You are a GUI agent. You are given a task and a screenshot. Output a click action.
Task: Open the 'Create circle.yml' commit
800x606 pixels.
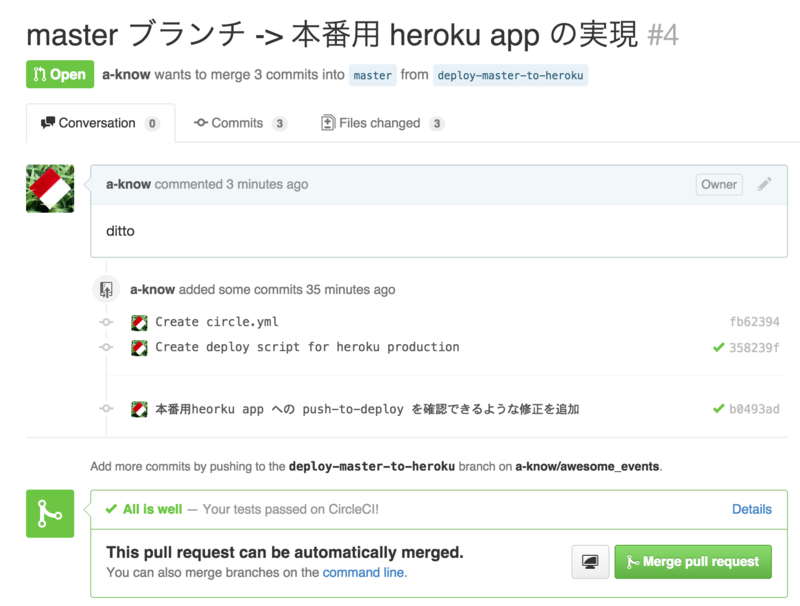(x=217, y=322)
